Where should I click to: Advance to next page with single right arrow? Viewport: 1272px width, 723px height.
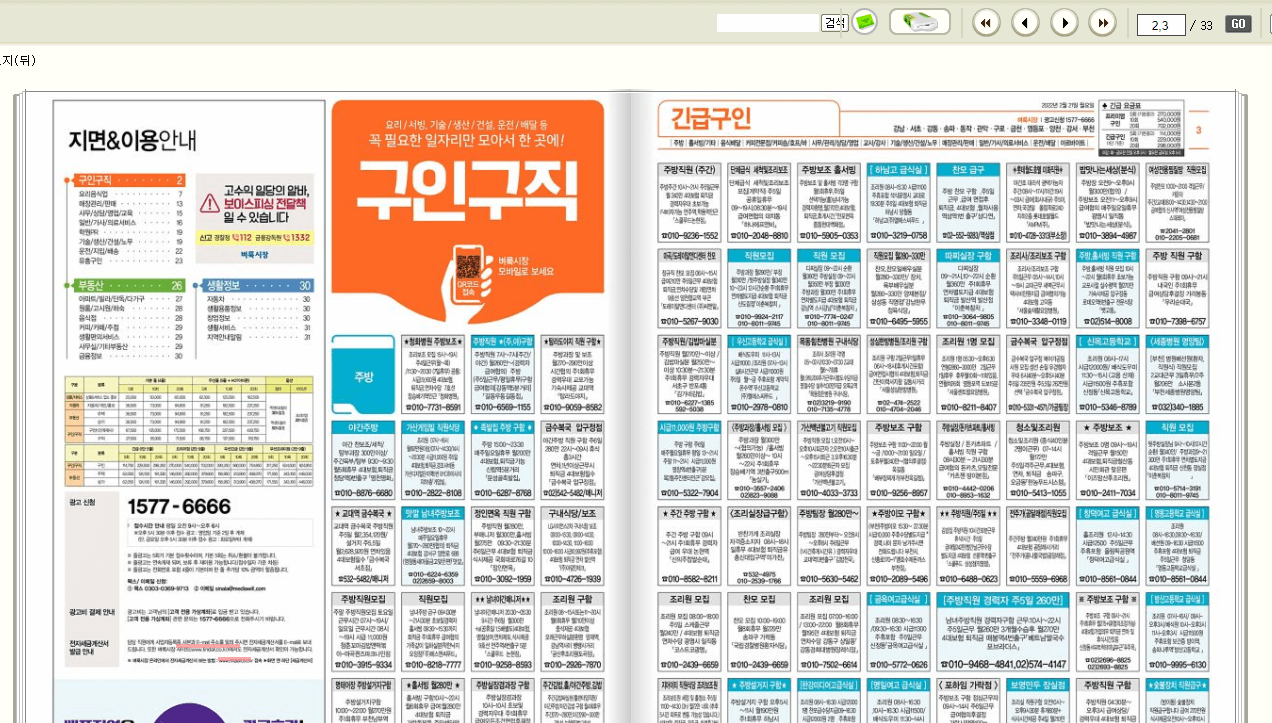coord(1064,23)
